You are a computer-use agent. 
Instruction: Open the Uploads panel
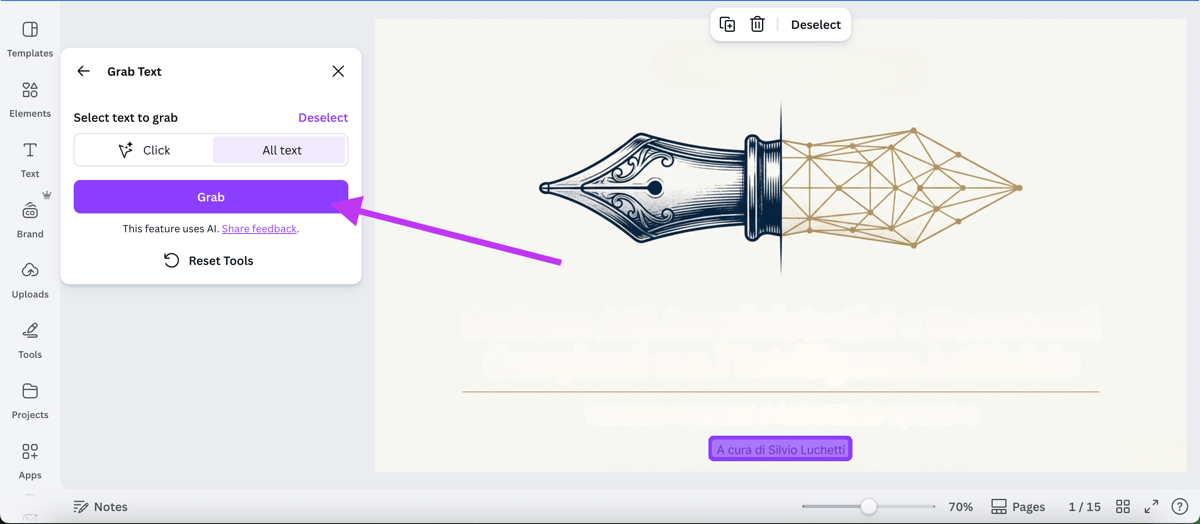pyautogui.click(x=30, y=280)
